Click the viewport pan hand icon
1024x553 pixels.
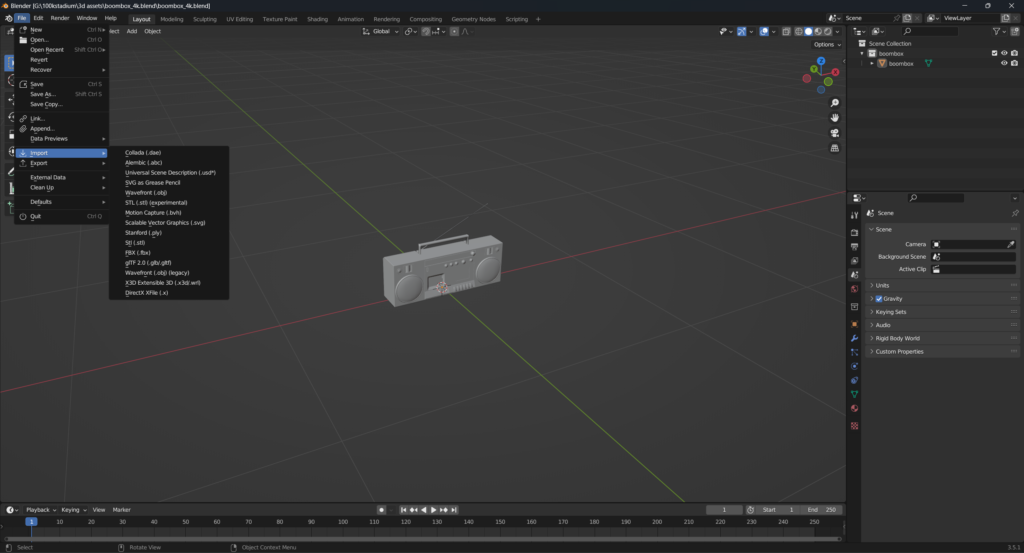coord(835,118)
